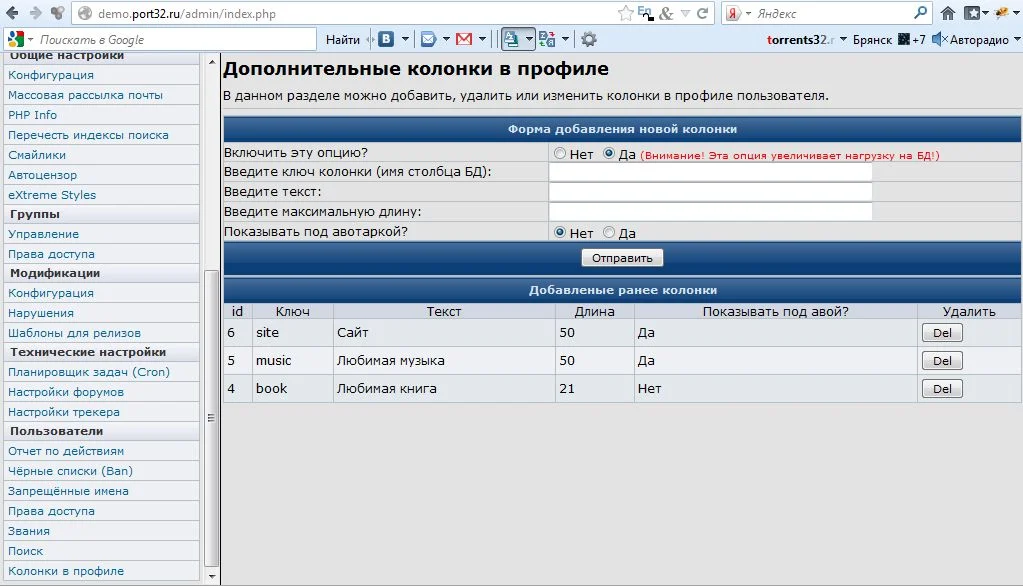Open dropdown next to first translate icon
This screenshot has height=586, width=1023.
point(529,39)
